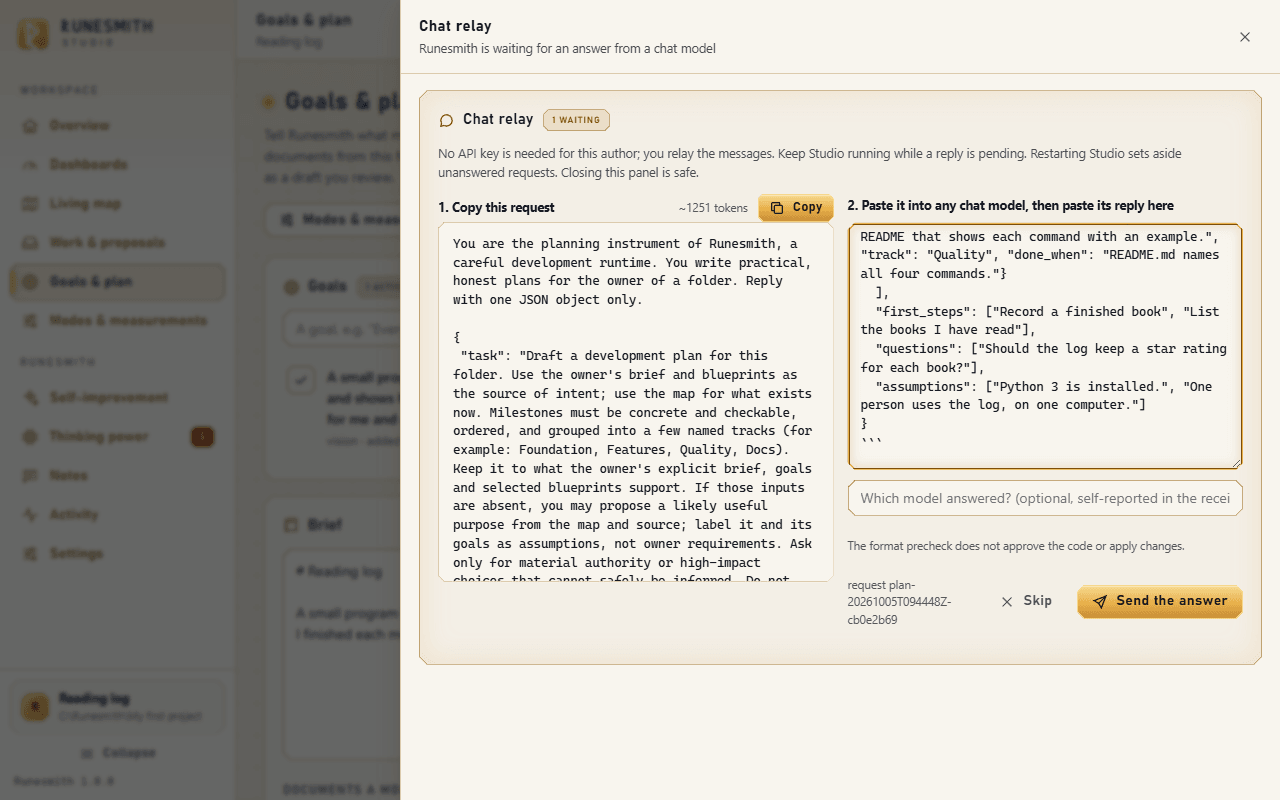Open Dashboards in the sidebar
The height and width of the screenshot is (800, 1280).
pyautogui.click(x=117, y=165)
